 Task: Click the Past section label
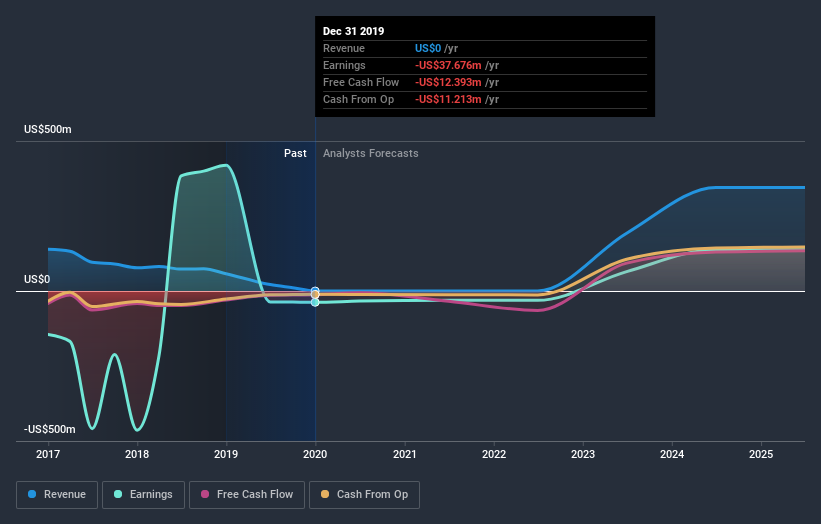pyautogui.click(x=295, y=153)
